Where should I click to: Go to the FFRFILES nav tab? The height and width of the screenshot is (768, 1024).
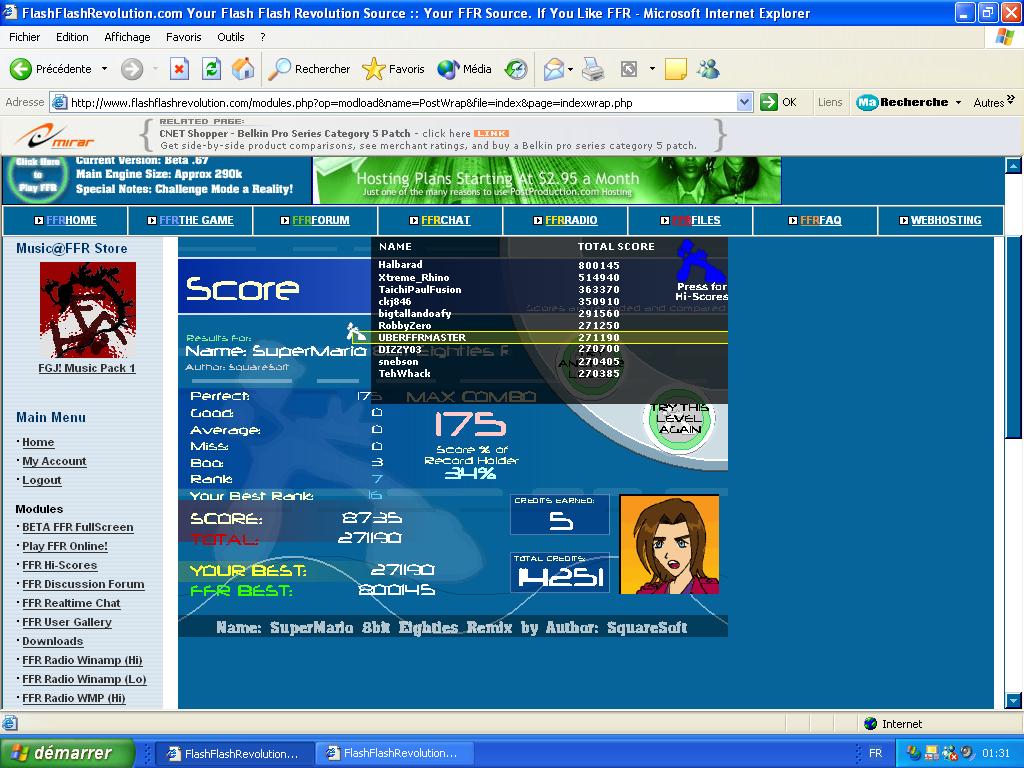(x=690, y=221)
